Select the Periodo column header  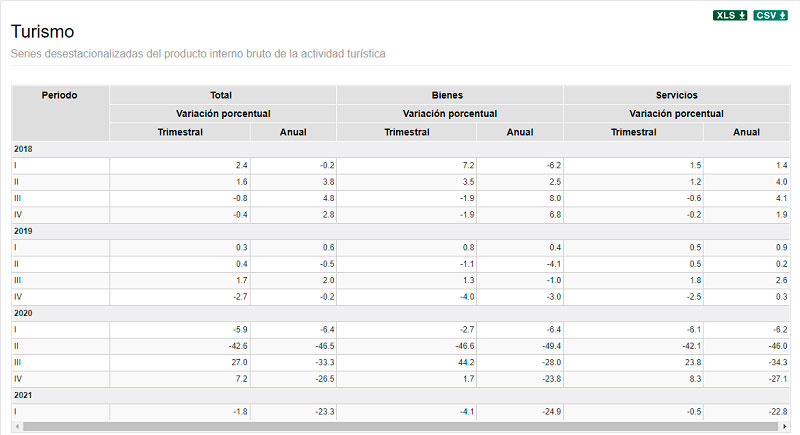tap(60, 95)
